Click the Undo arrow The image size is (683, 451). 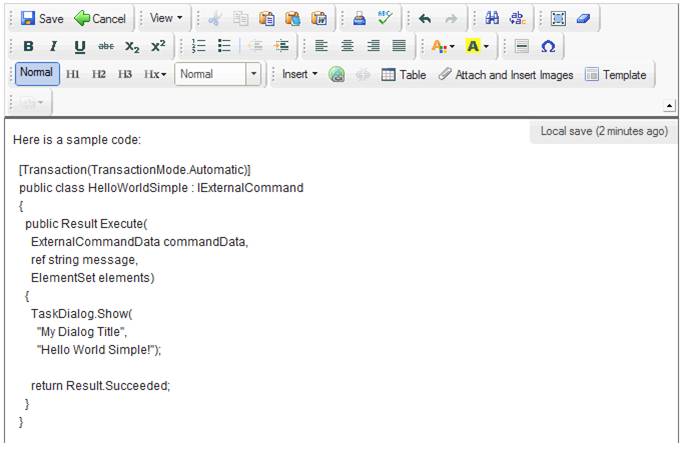pos(425,19)
